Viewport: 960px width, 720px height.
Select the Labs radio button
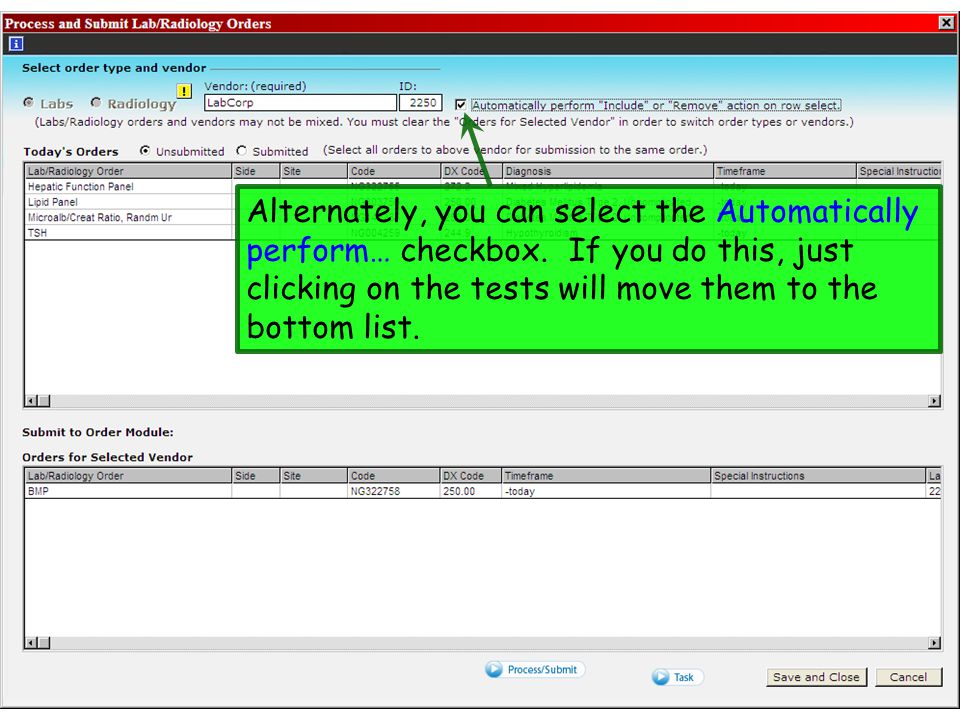(28, 103)
